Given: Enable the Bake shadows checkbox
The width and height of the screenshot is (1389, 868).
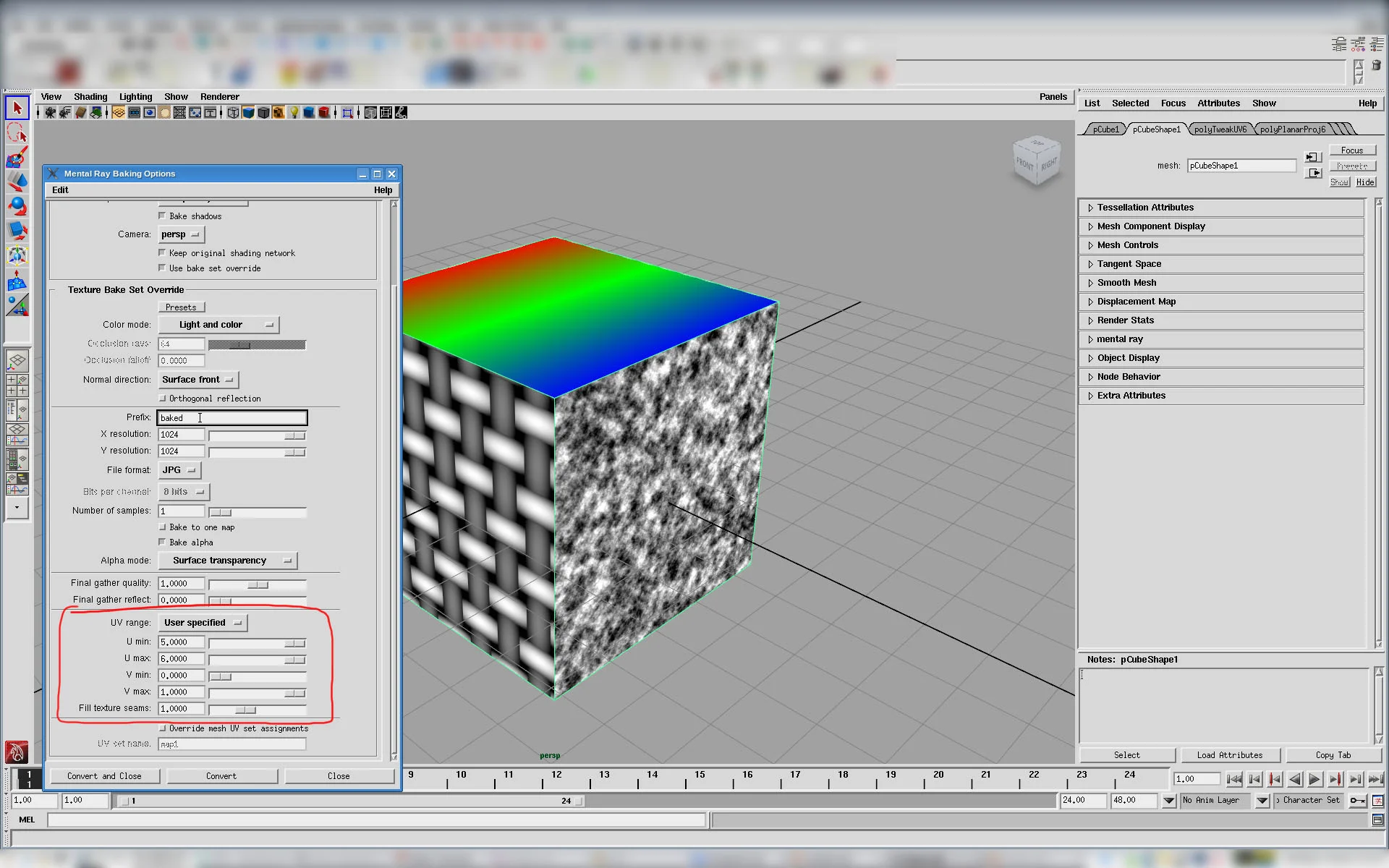Looking at the screenshot, I should click(x=162, y=216).
